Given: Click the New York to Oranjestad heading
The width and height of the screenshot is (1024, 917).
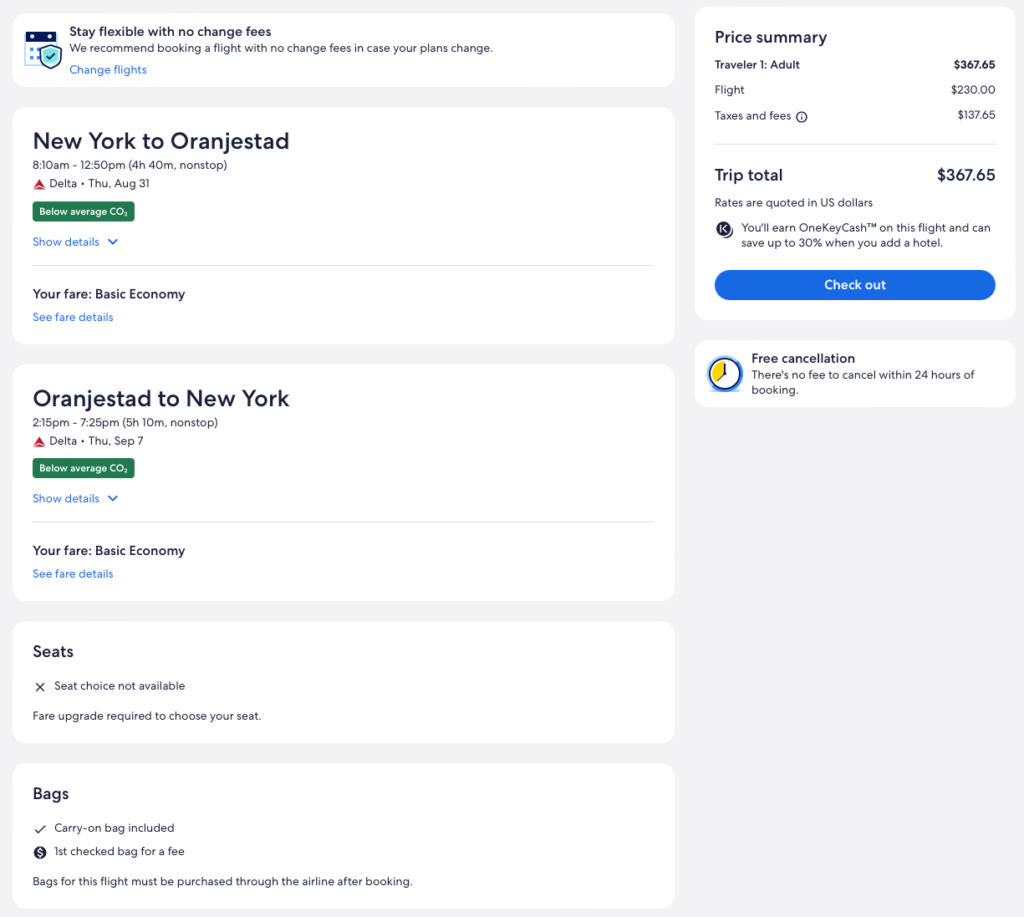Looking at the screenshot, I should click(x=161, y=141).
